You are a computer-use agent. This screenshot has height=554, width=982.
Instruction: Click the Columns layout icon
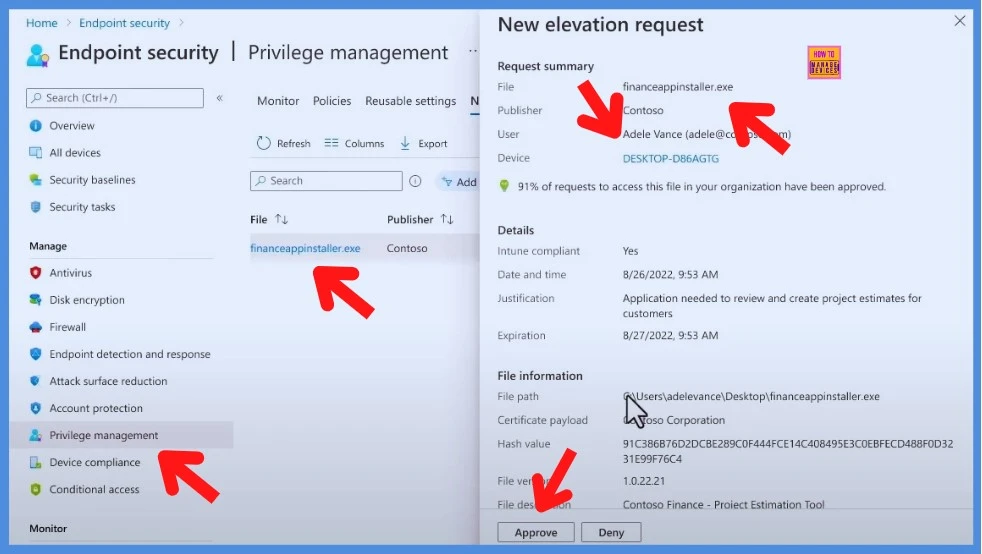point(331,143)
